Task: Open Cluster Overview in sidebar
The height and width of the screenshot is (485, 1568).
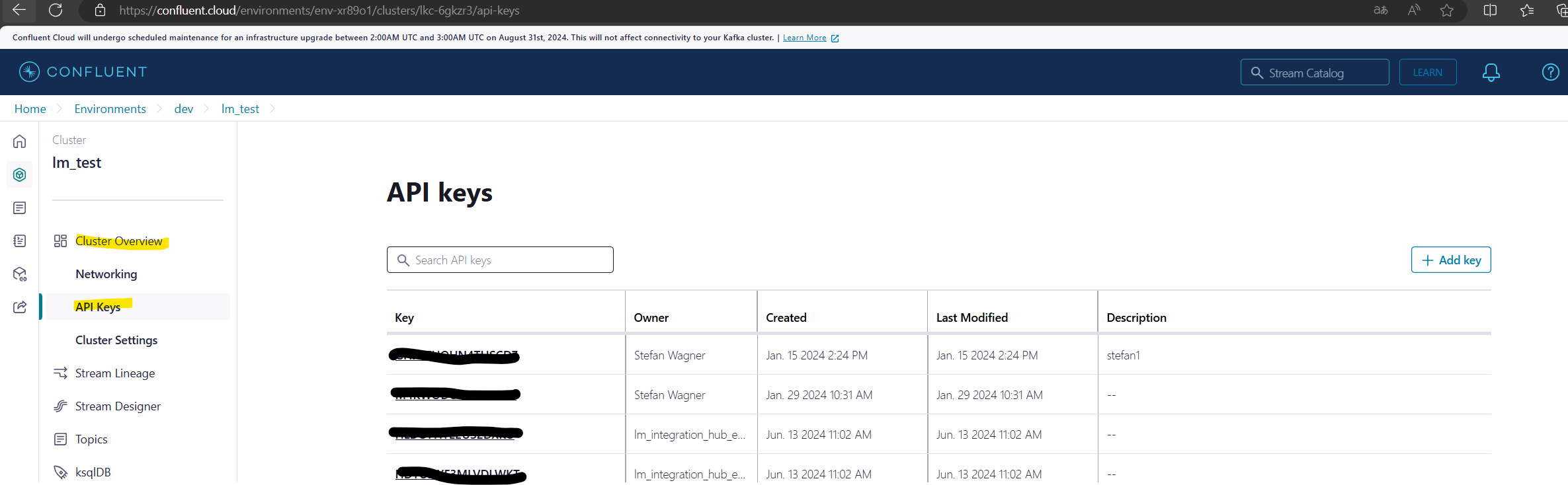Action: pos(119,241)
